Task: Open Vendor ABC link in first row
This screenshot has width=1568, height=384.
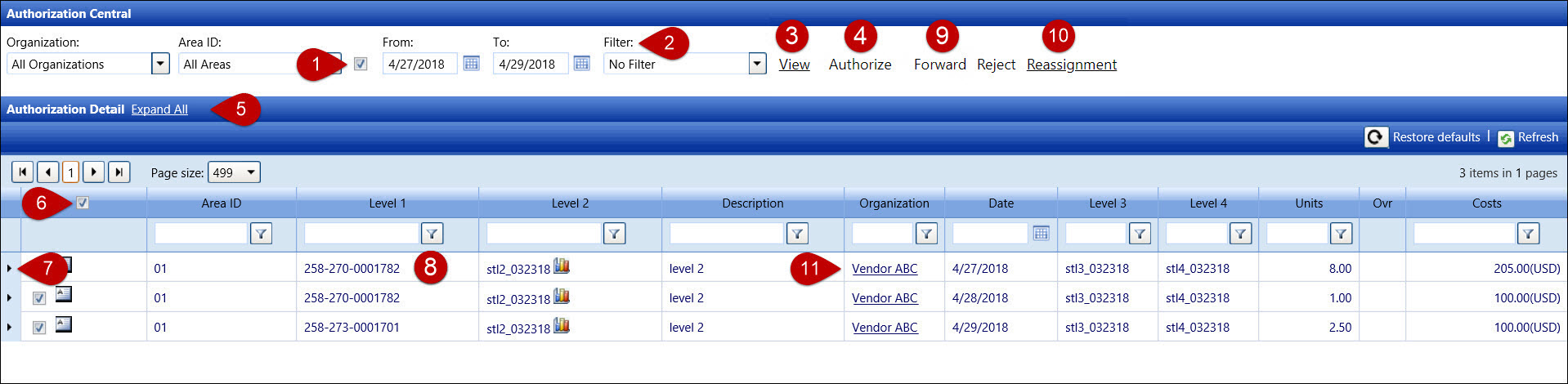Action: pyautogui.click(x=884, y=268)
